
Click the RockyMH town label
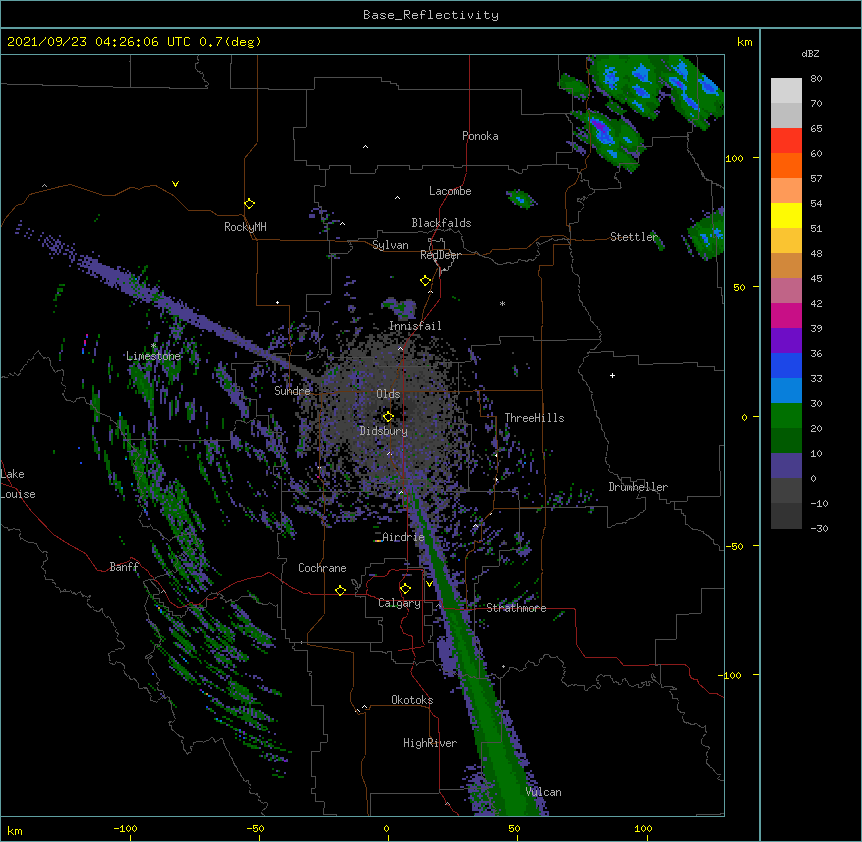tap(245, 227)
